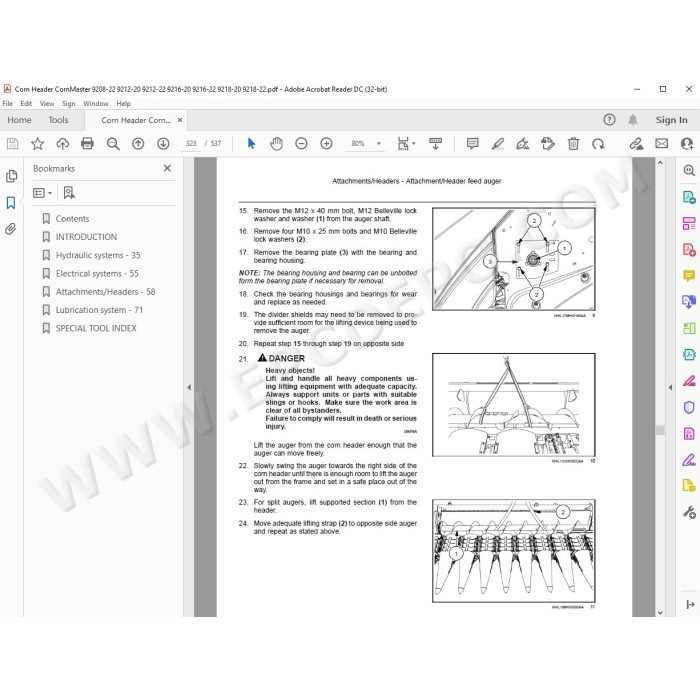Zoom in with plus icon

click(x=326, y=144)
